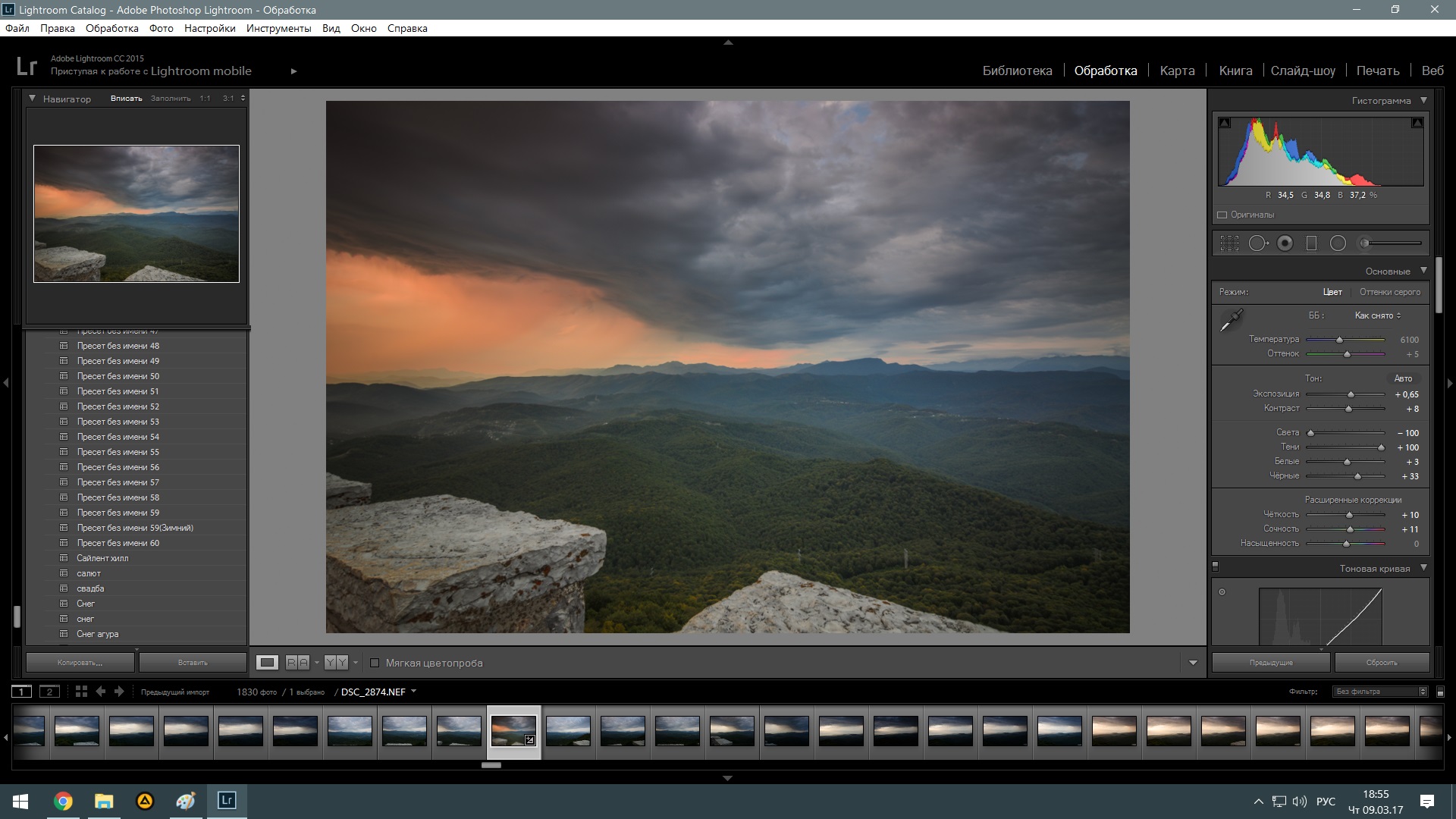Toggle the Тоновая кривая panel switch
The height and width of the screenshot is (819, 1456).
tap(1216, 566)
